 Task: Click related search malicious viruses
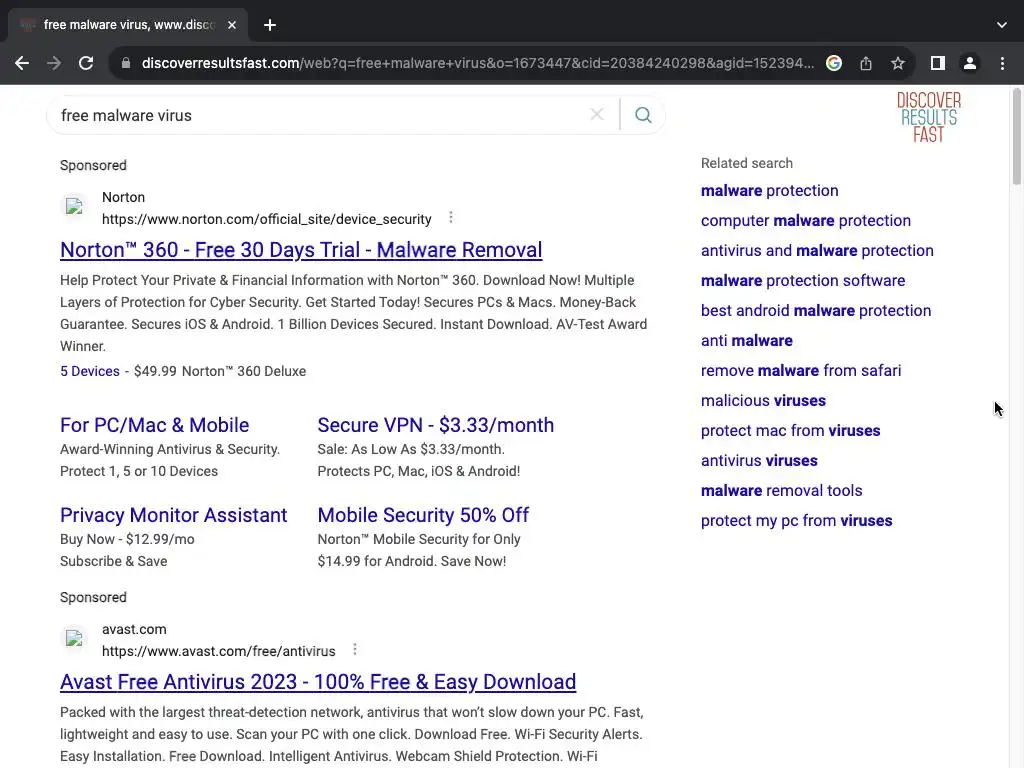763,401
